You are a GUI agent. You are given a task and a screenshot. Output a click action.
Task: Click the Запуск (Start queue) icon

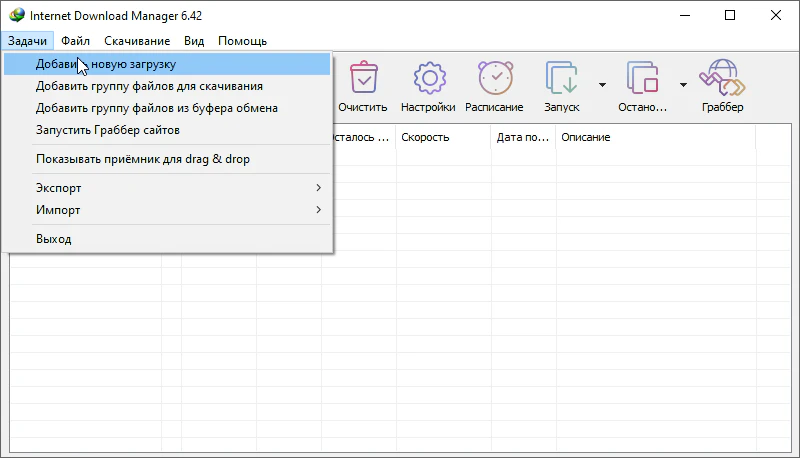coord(561,80)
